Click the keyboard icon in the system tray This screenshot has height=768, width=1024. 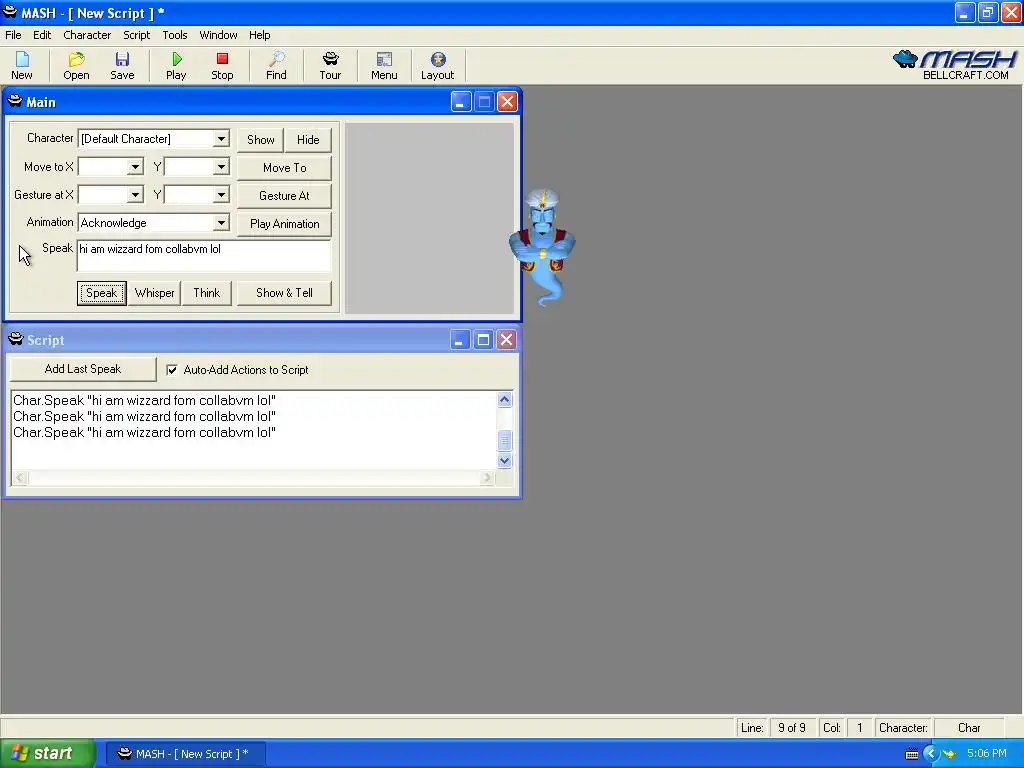[912, 754]
